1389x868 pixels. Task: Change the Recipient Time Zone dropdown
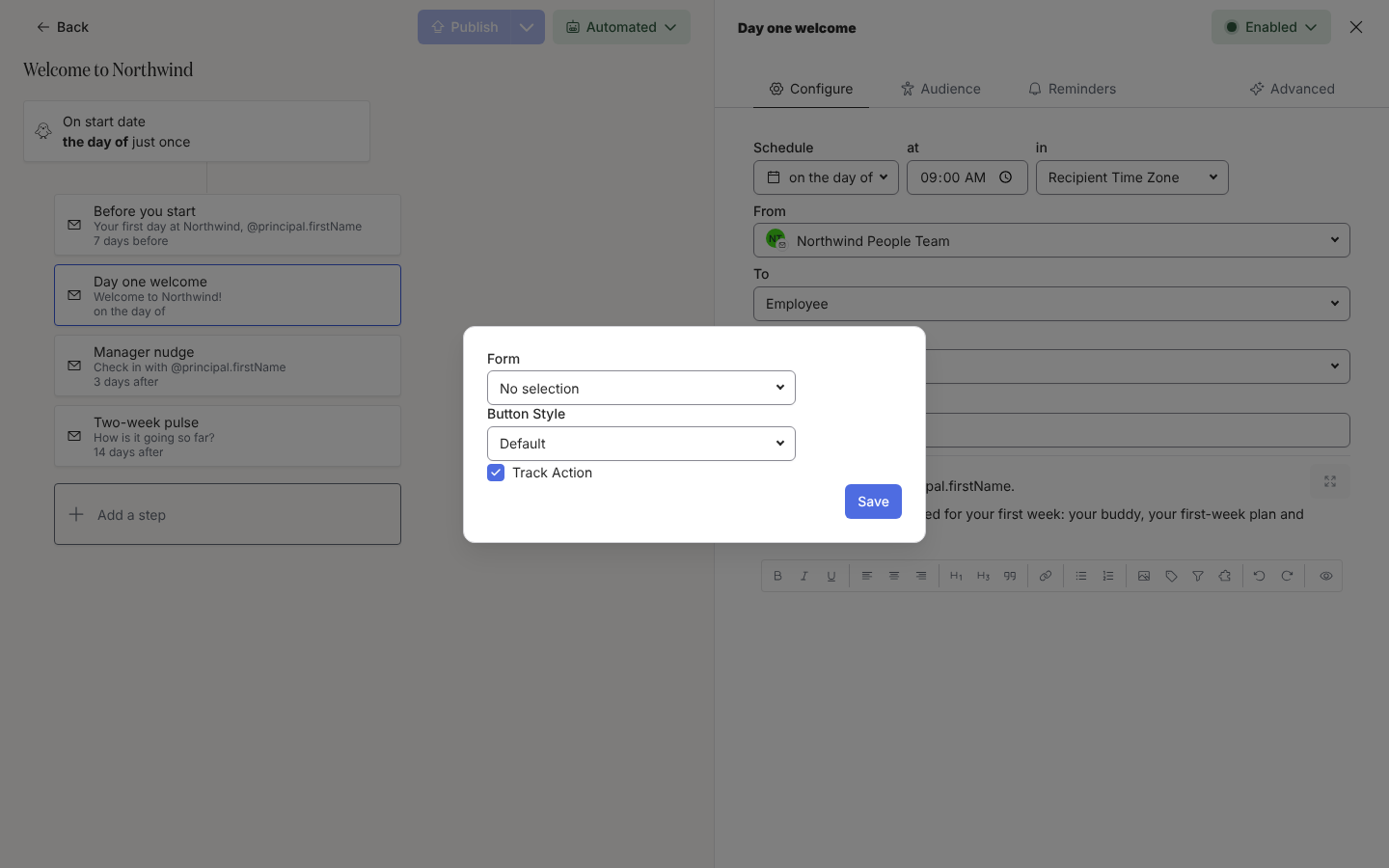1132,177
